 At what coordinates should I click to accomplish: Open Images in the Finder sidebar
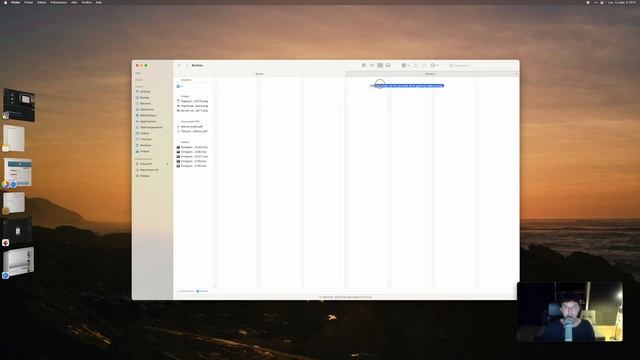144,151
